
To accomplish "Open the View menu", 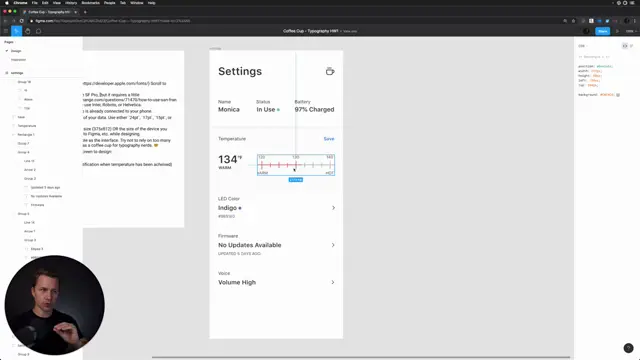I will tap(56, 3).
